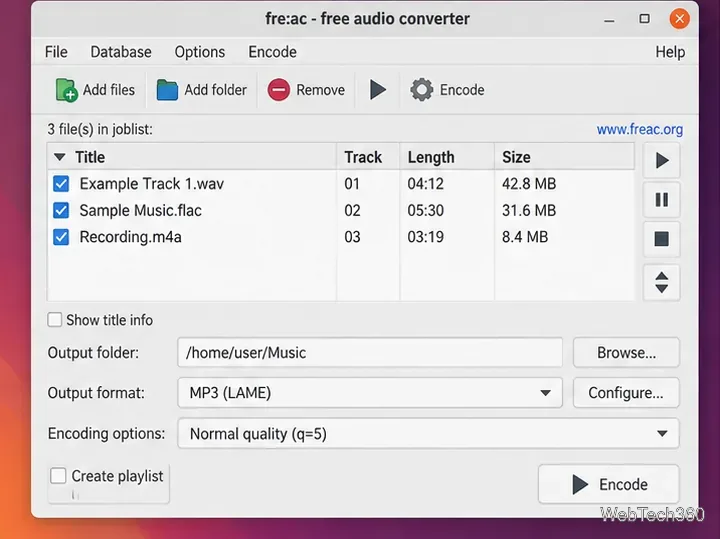Open the www.freac.org link
The image size is (720, 539).
(640, 129)
